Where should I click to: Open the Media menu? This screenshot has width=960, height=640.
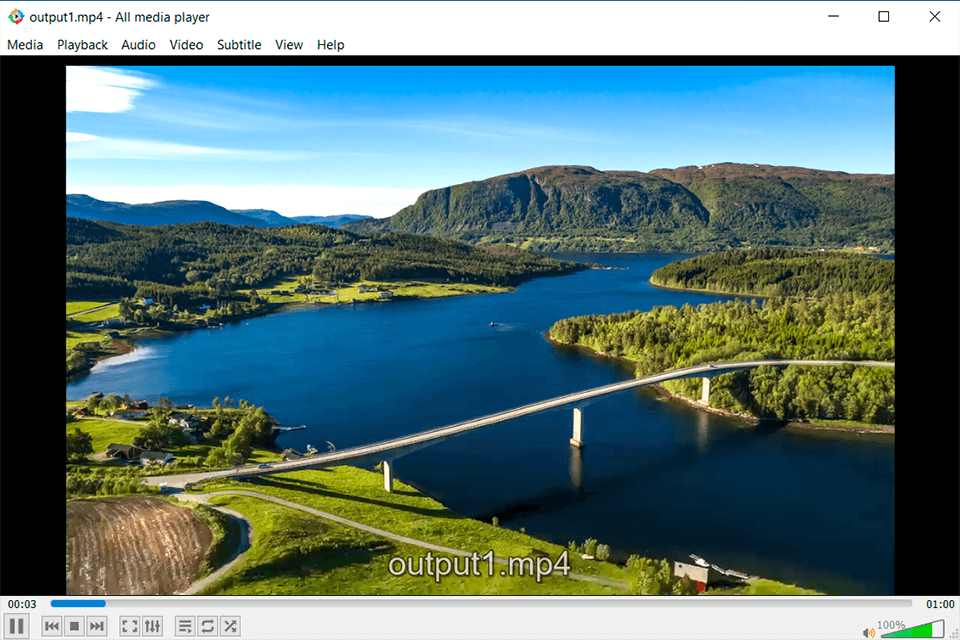tap(25, 45)
